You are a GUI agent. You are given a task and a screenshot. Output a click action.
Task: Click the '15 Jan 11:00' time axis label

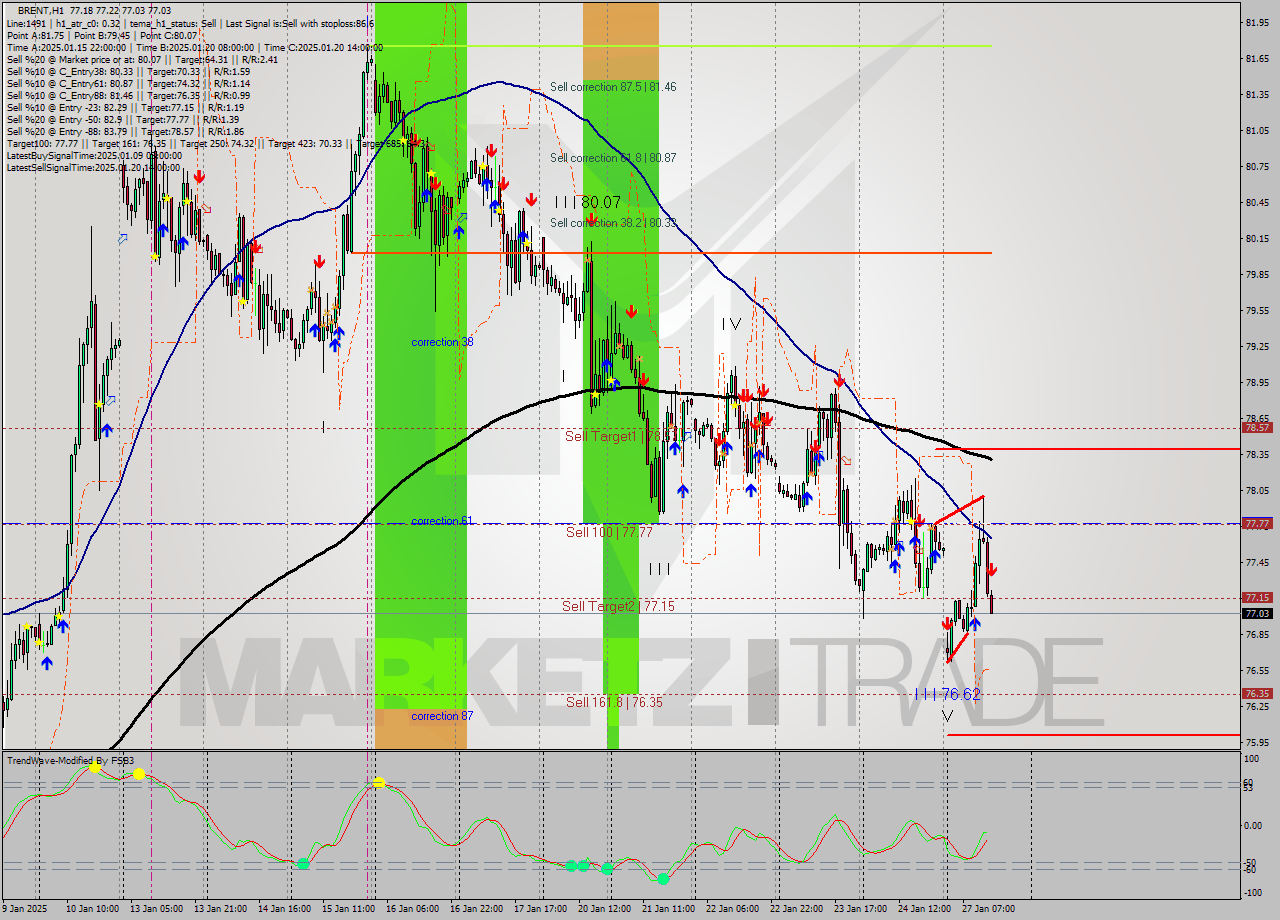(348, 908)
